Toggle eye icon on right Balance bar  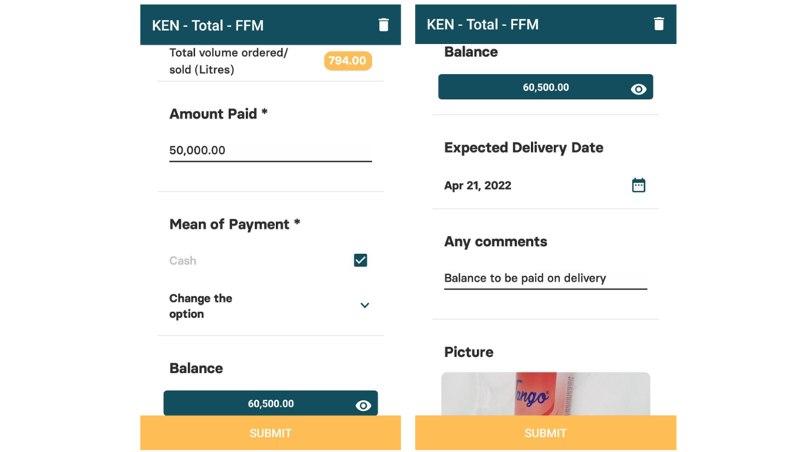(x=638, y=89)
